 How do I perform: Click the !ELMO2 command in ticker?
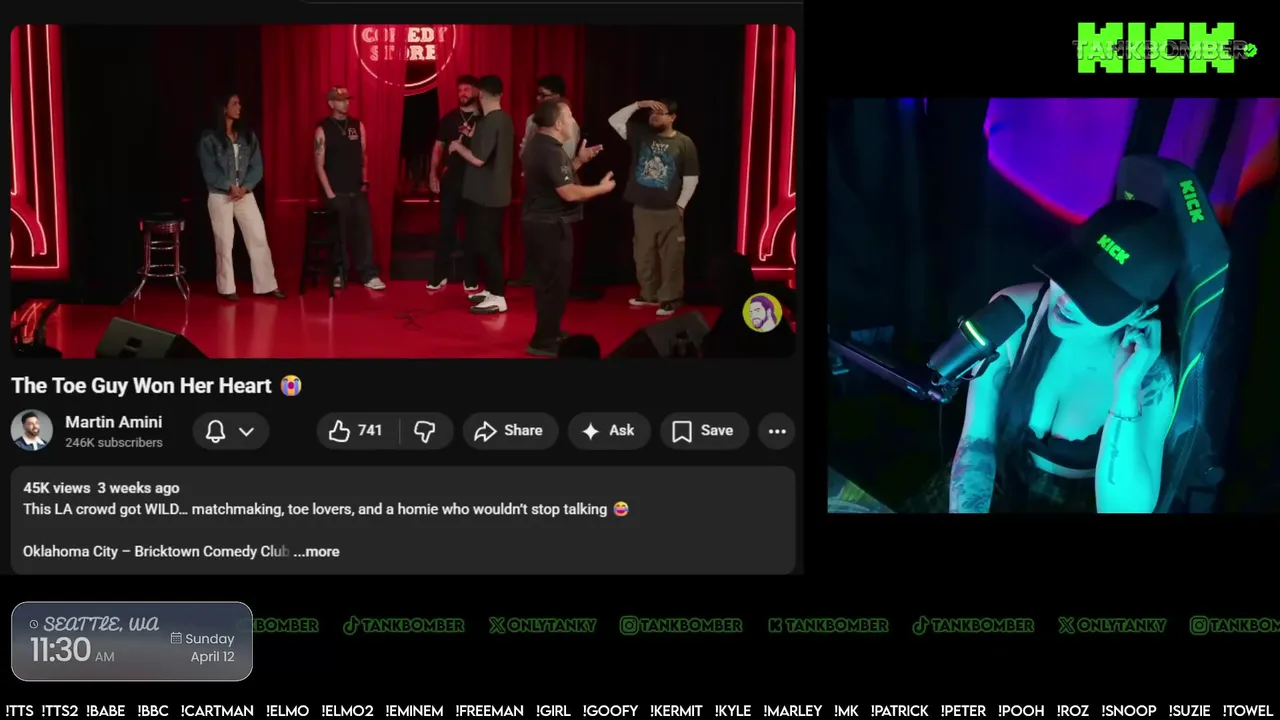(347, 711)
